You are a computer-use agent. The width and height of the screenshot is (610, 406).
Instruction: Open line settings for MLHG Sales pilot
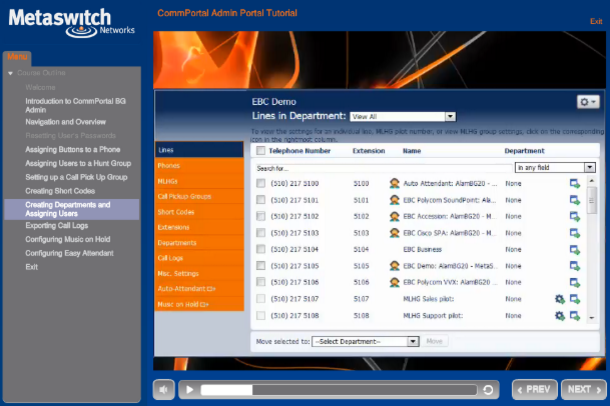click(575, 299)
